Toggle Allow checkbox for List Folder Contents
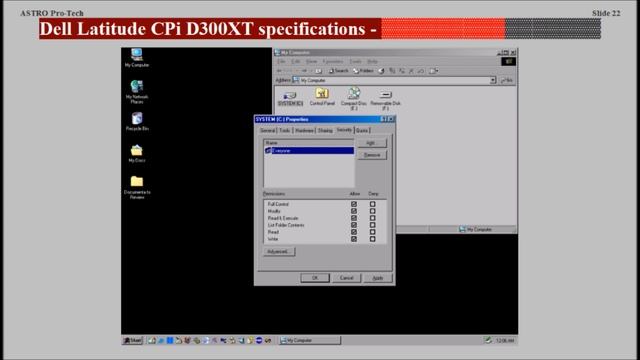This screenshot has width=640, height=360. pyautogui.click(x=354, y=225)
